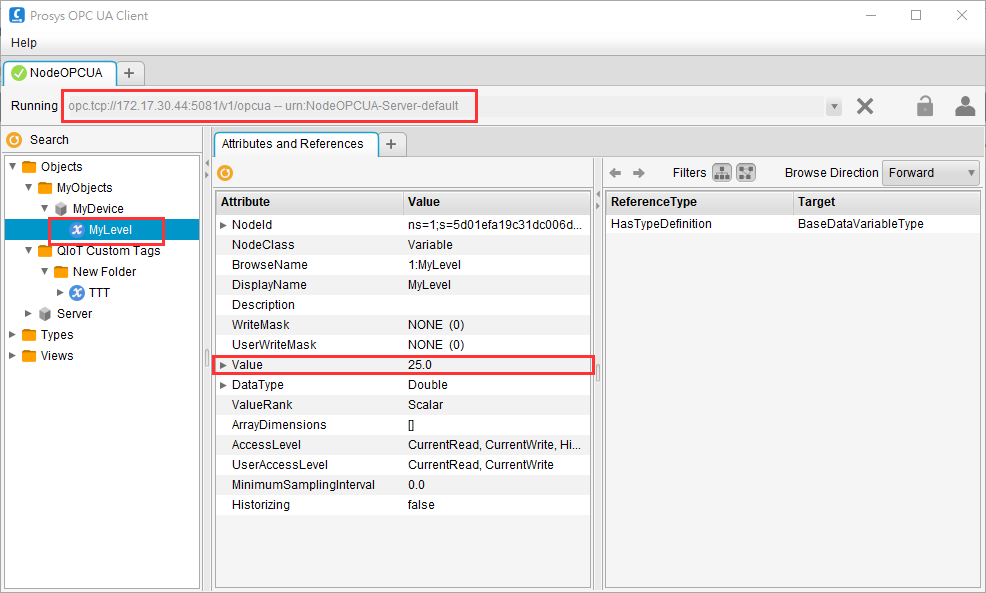Collapse the New Folder tree node
The width and height of the screenshot is (986, 593).
pos(44,271)
